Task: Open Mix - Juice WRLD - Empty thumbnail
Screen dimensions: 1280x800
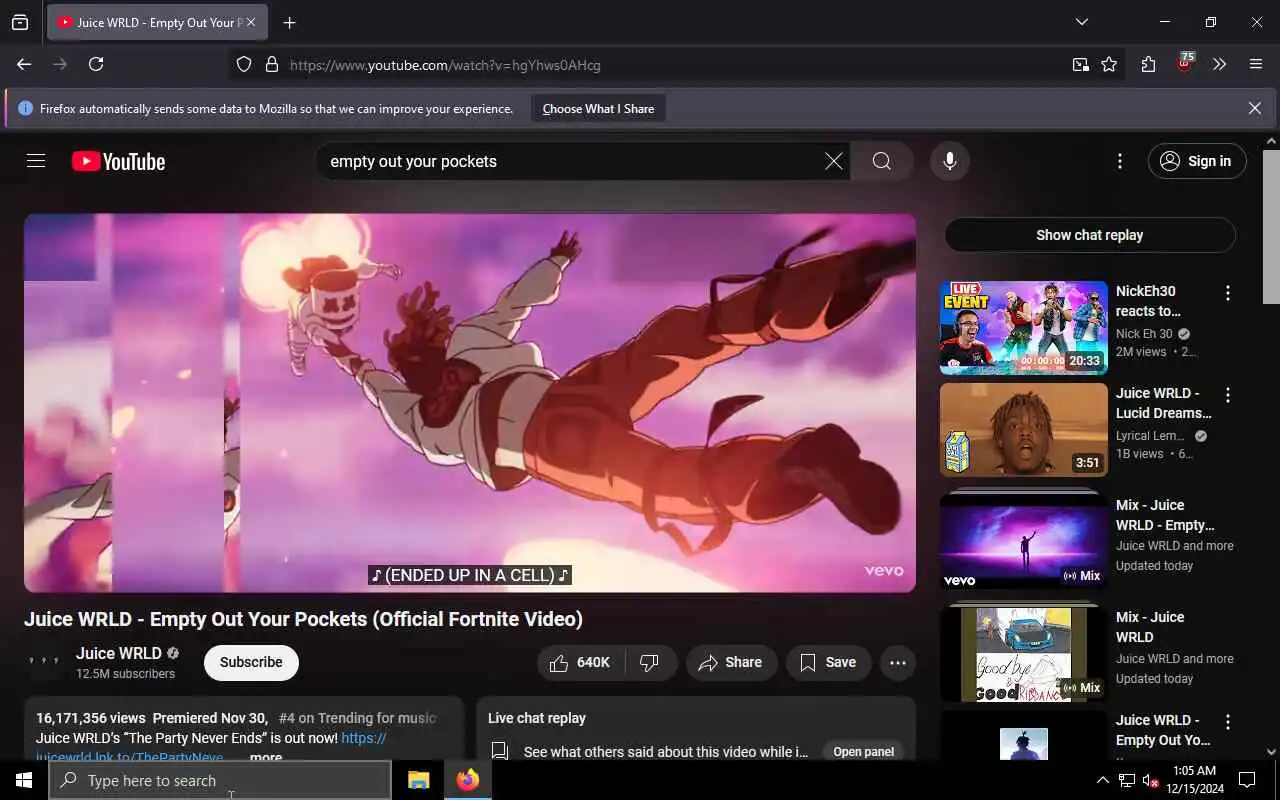Action: (1023, 540)
